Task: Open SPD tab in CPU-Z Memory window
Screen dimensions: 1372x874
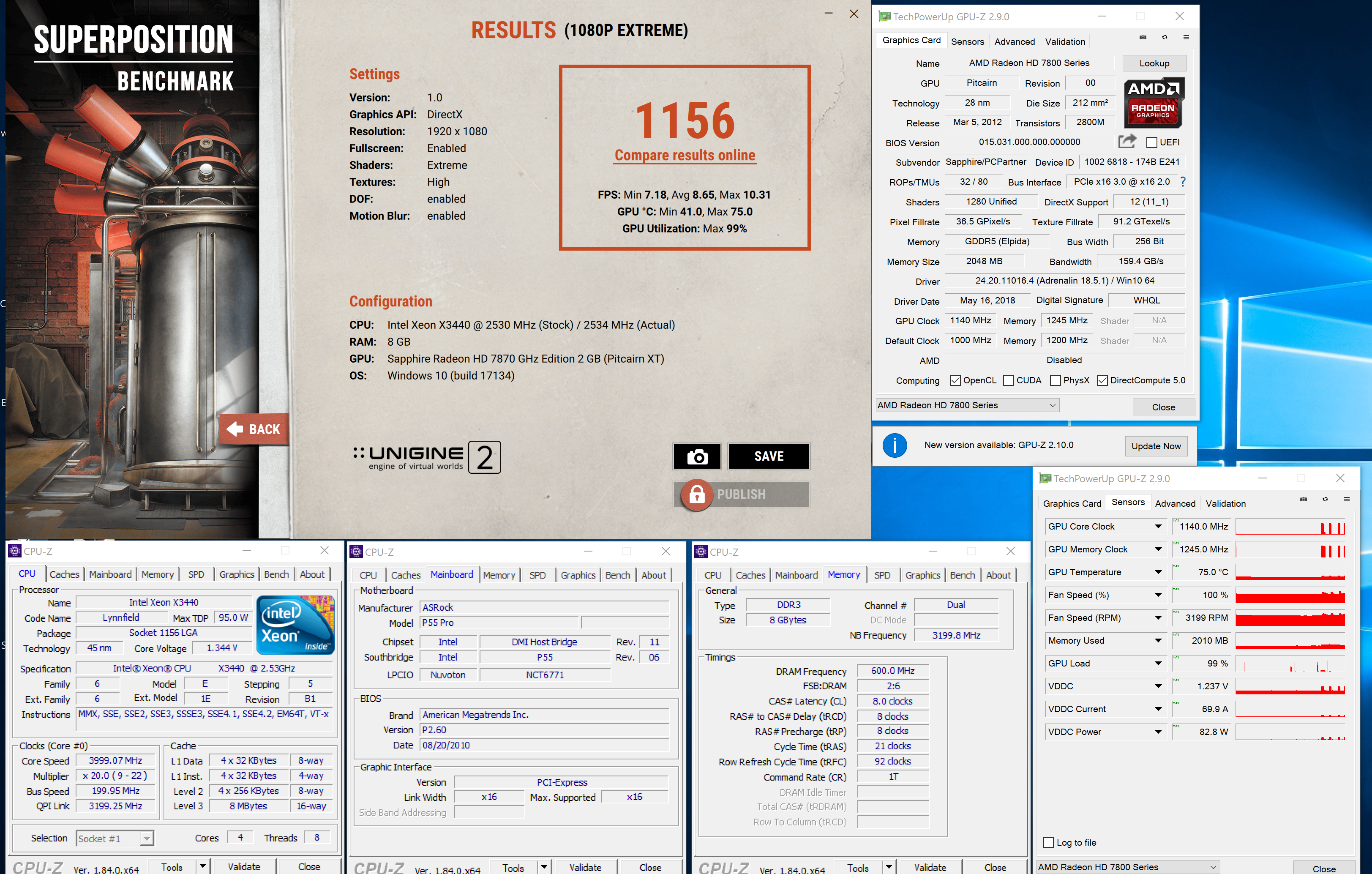Action: point(882,575)
